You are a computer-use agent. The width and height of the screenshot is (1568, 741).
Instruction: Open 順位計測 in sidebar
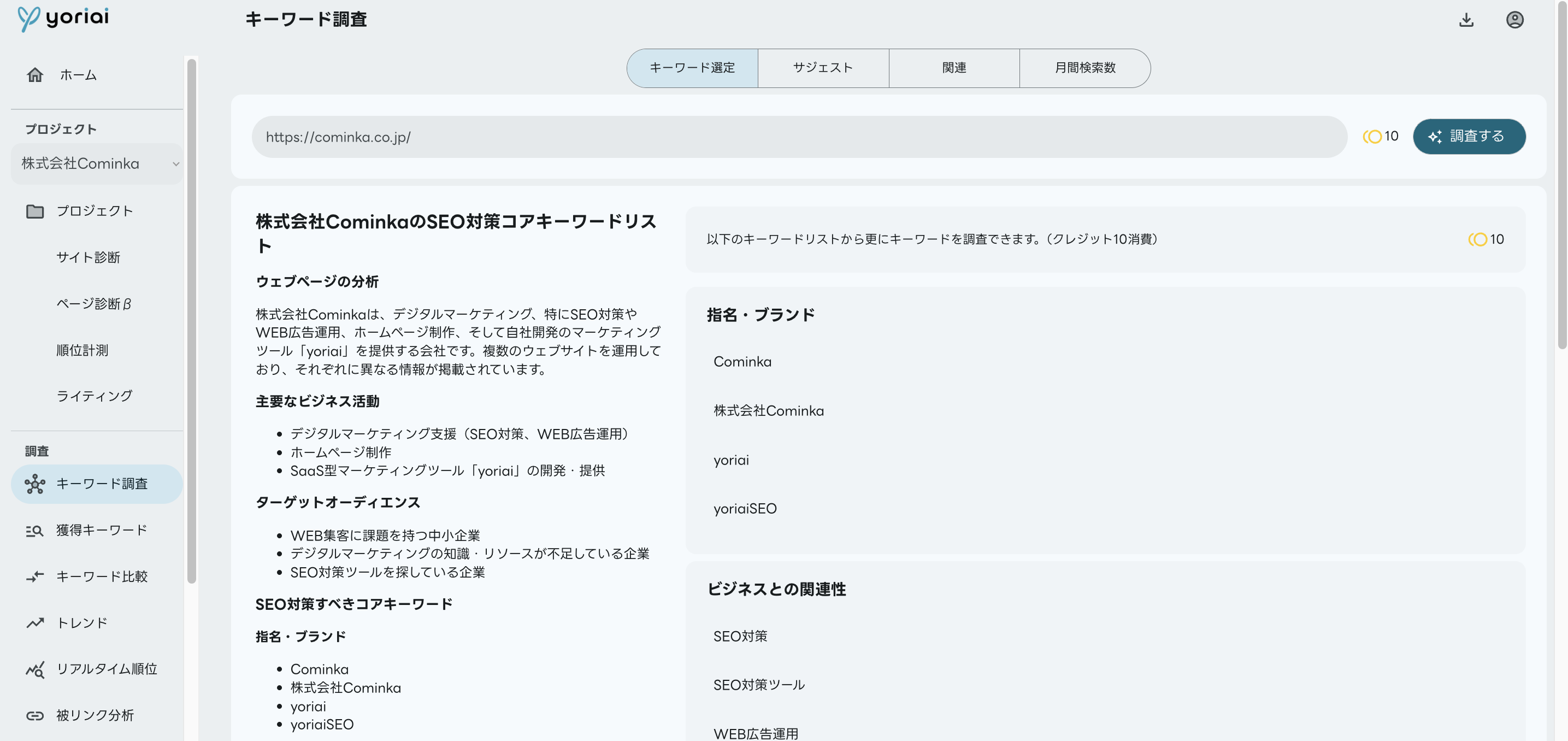click(x=82, y=350)
